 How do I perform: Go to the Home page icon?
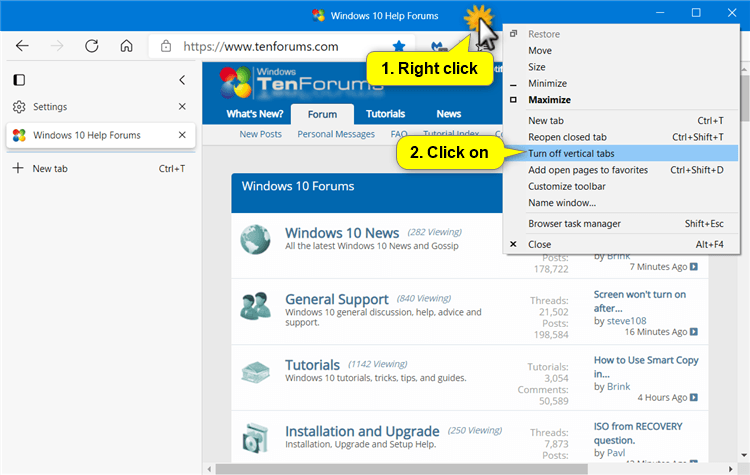[126, 46]
